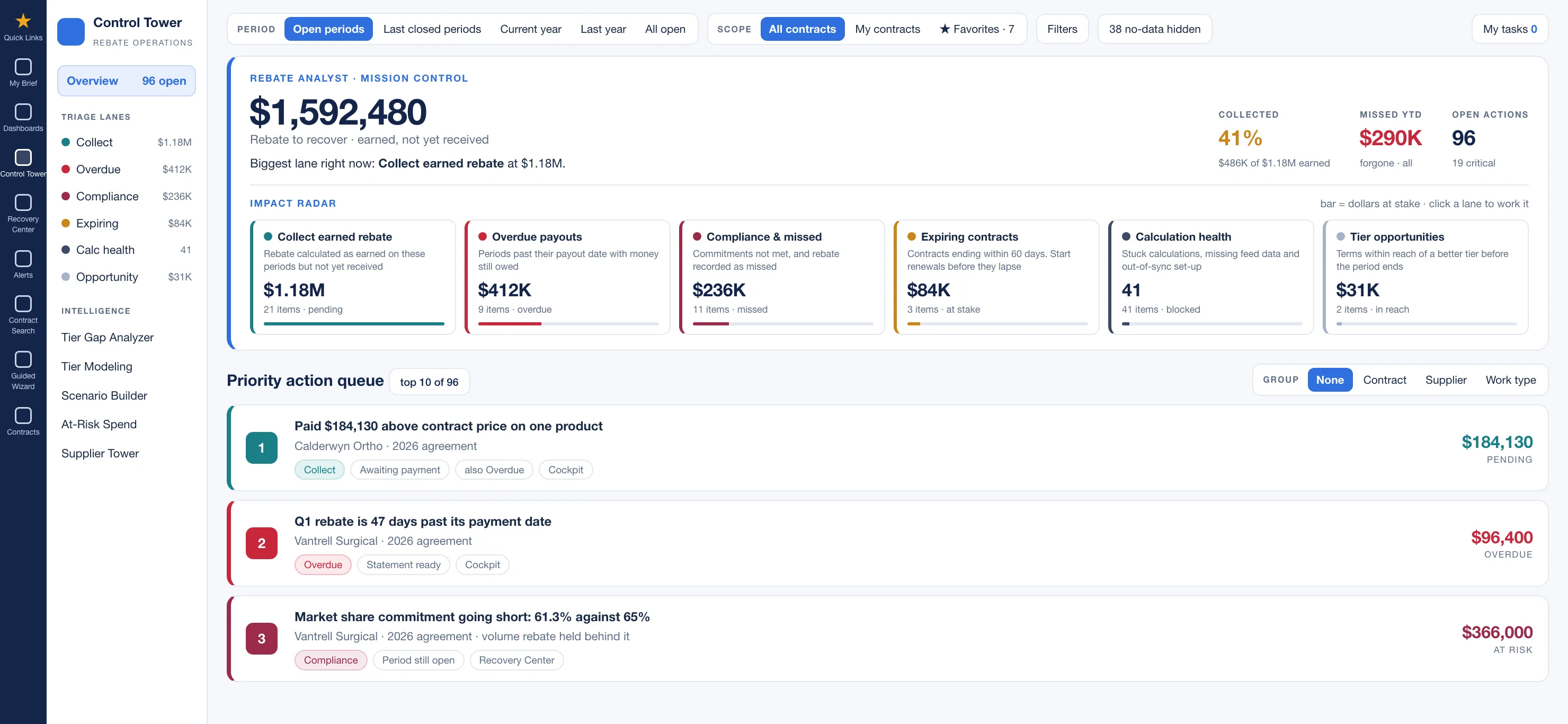Open Tier Modeling link

(x=97, y=367)
